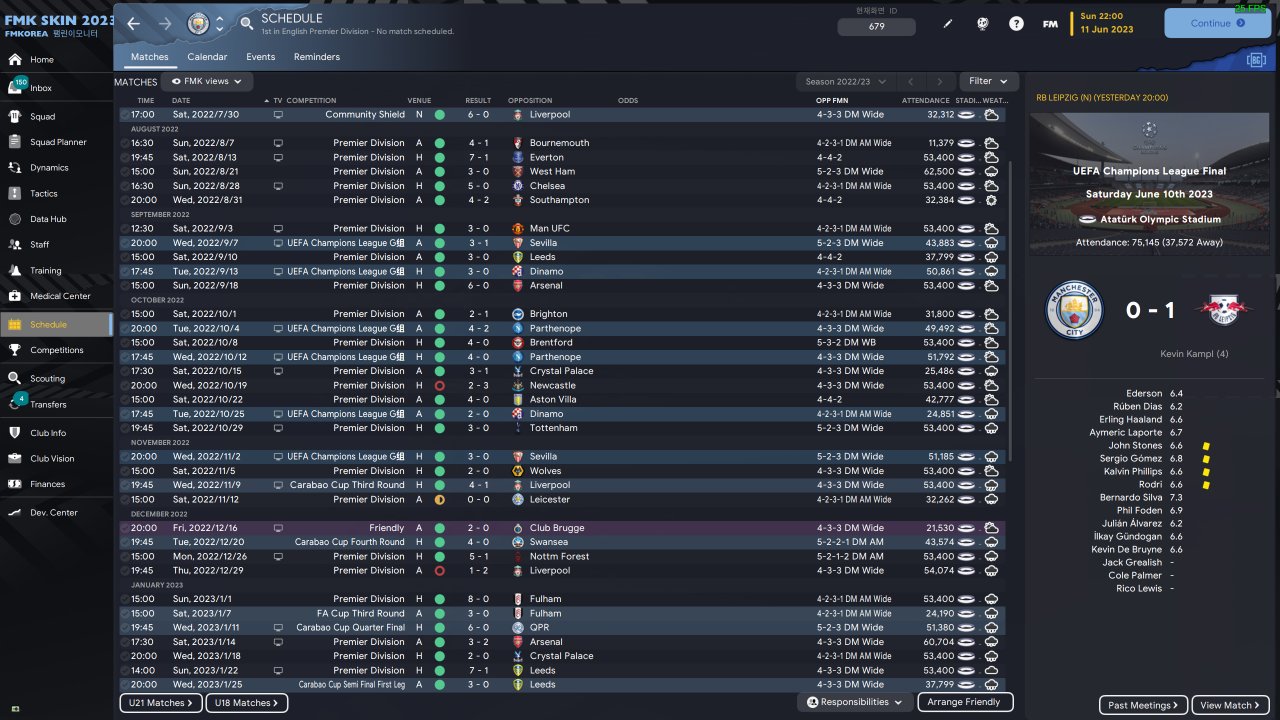Open the Season 2022/23 selector
Image resolution: width=1280 pixels, height=720 pixels.
coord(844,81)
